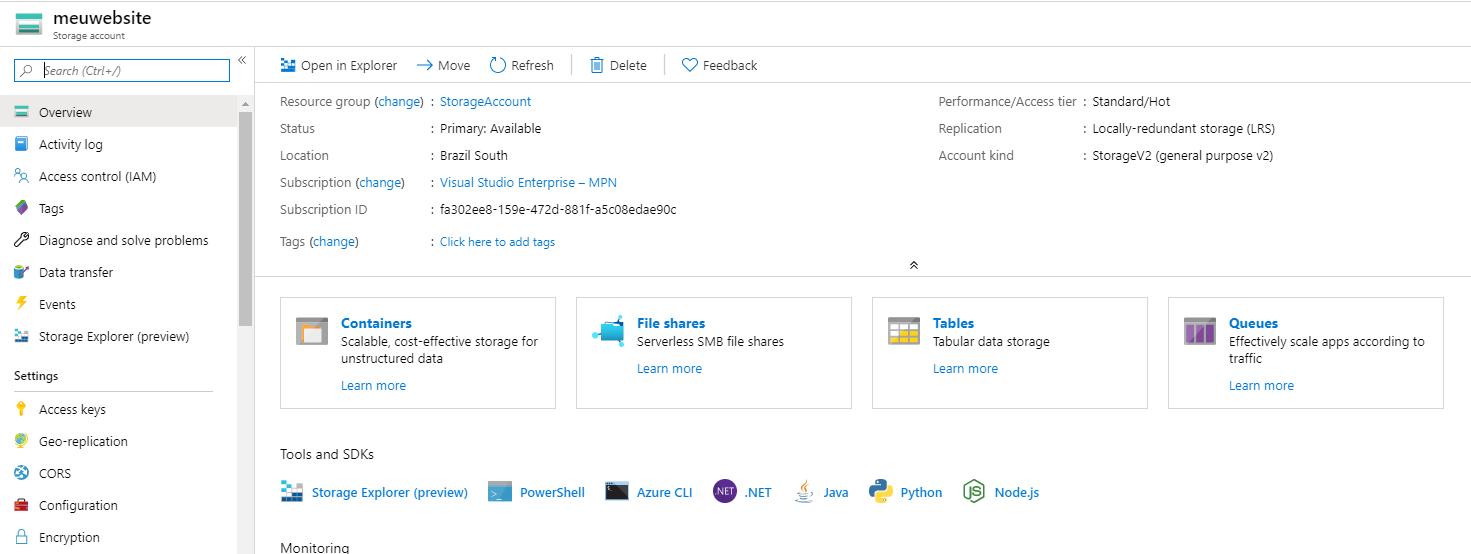Image resolution: width=1471 pixels, height=554 pixels.
Task: Click the .NET SDK icon
Action: coord(725,492)
